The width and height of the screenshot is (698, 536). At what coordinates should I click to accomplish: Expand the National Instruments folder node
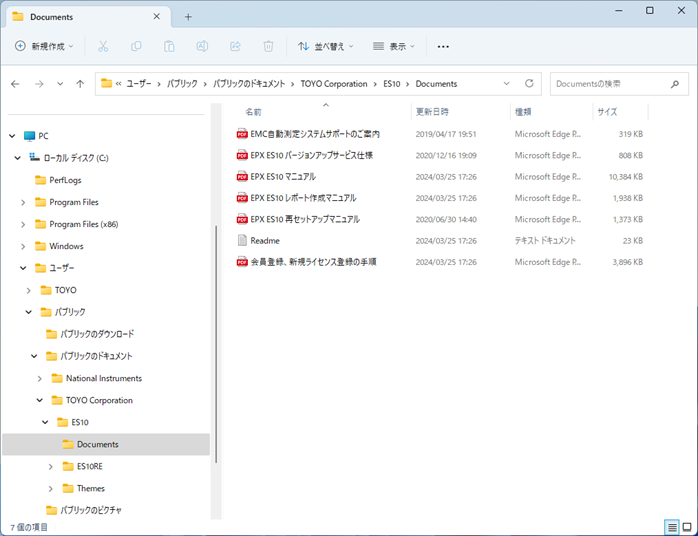point(40,378)
